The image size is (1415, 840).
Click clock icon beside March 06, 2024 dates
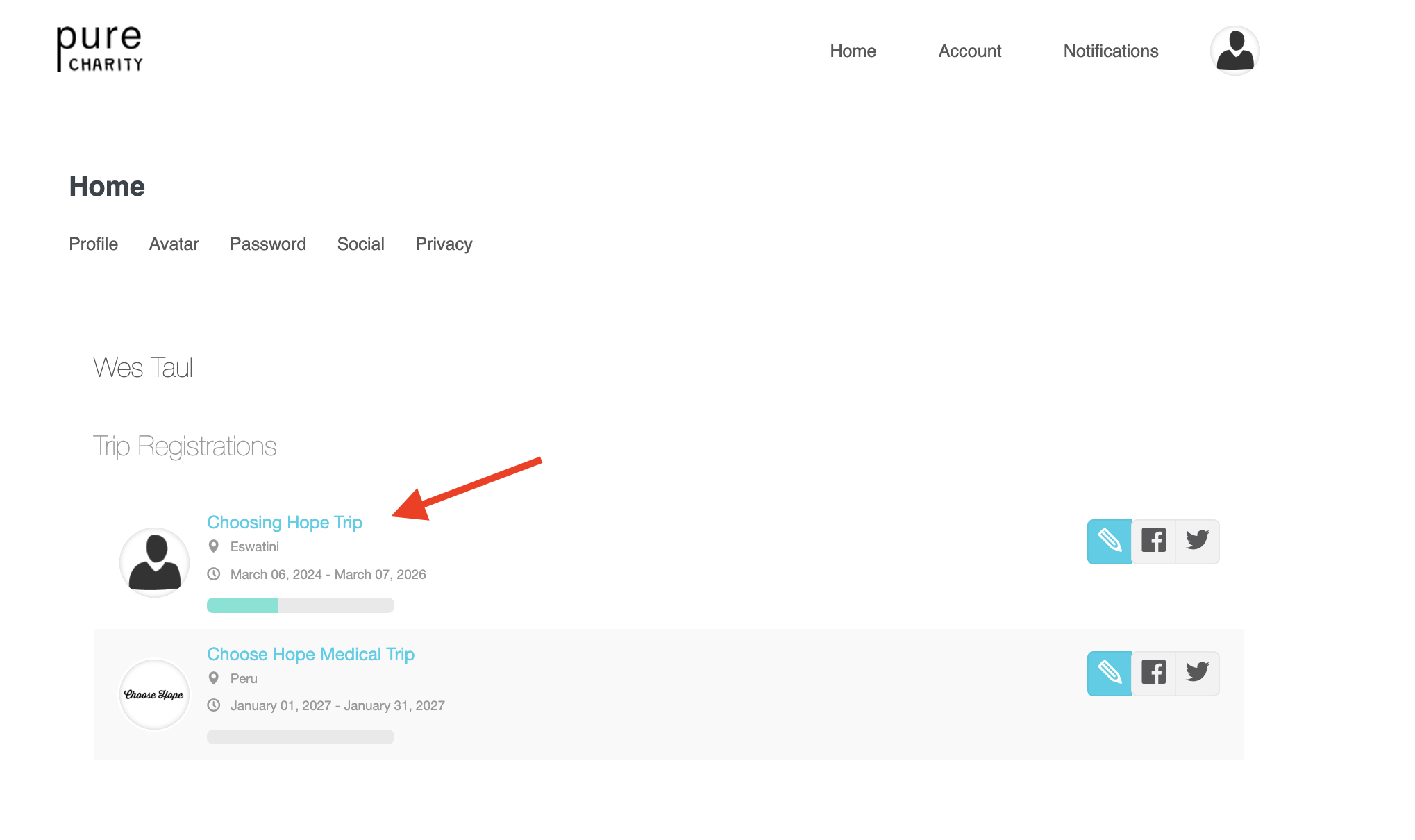pos(214,574)
